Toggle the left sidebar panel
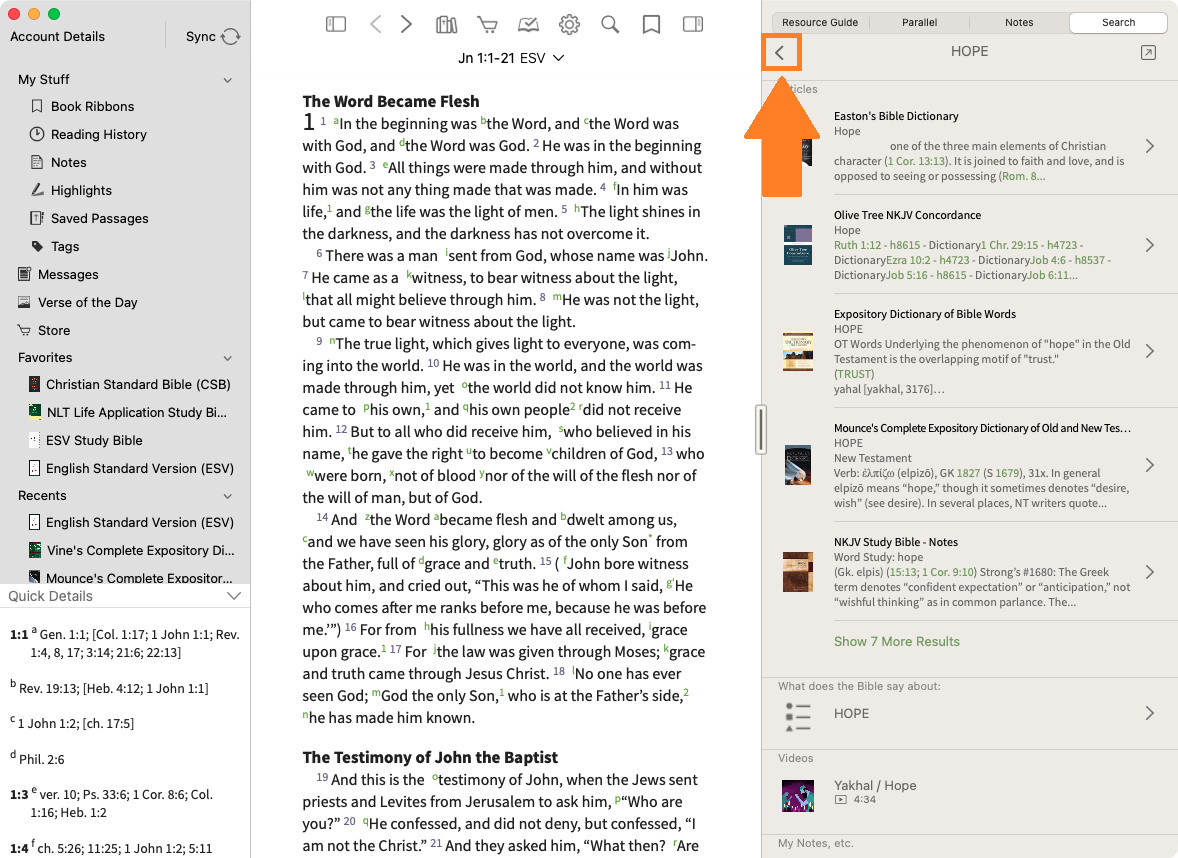Screen dimensions: 1178x858 (336, 25)
